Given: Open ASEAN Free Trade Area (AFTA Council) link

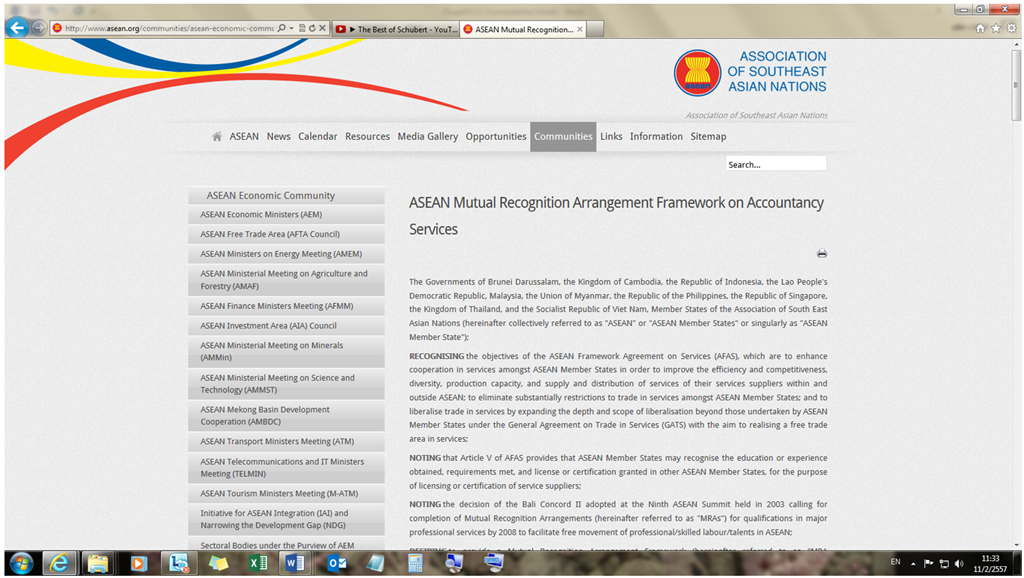Looking at the screenshot, I should point(270,234).
